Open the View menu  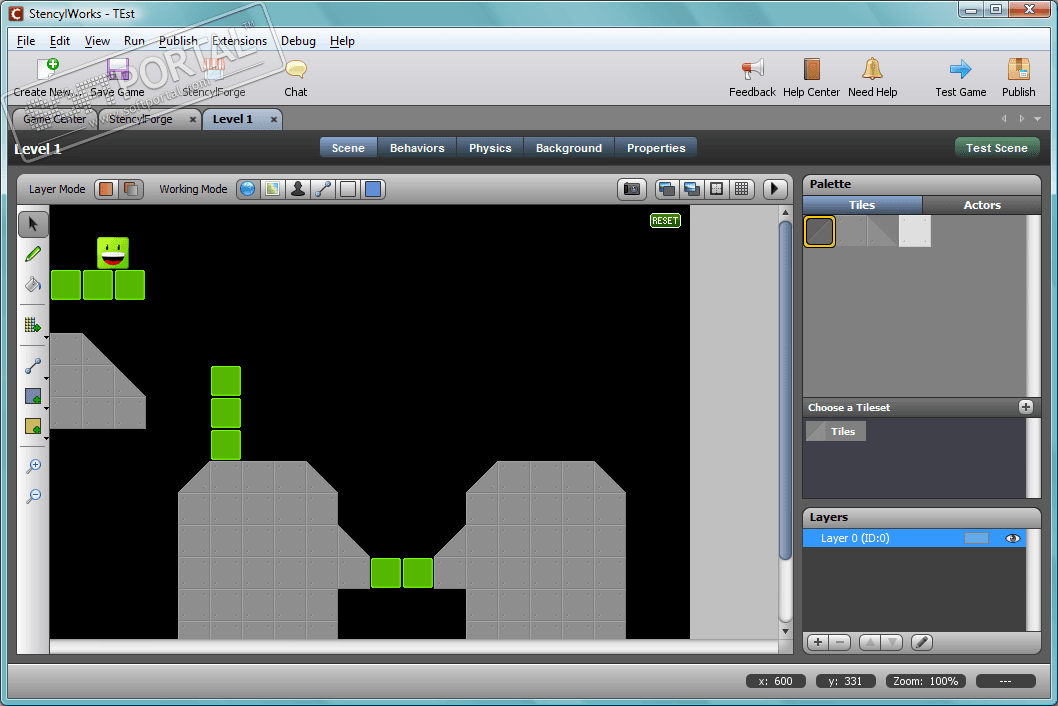(x=97, y=40)
